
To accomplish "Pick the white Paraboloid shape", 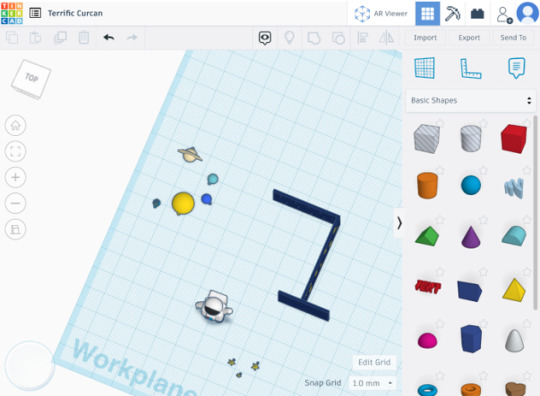I will click(x=514, y=341).
